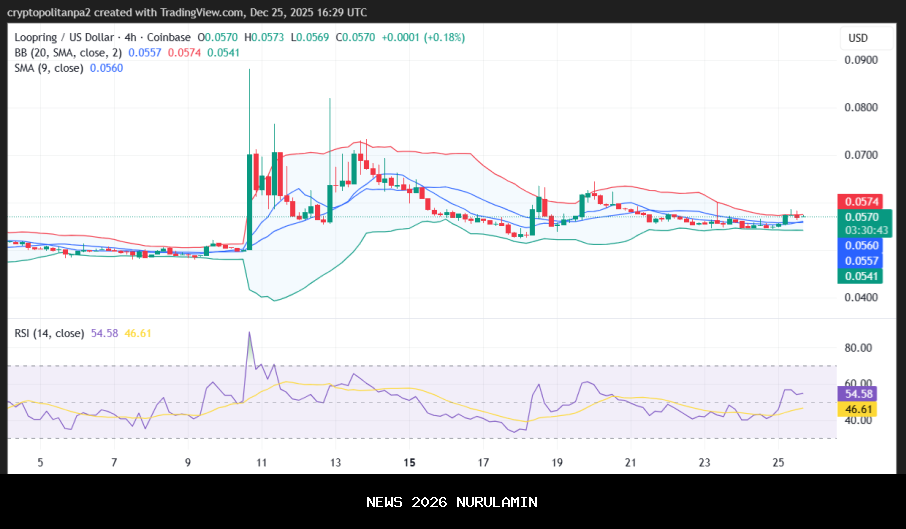The image size is (906, 529).
Task: Click the NEWS 2026 NURULAMIN footer caption
Action: coord(452,502)
